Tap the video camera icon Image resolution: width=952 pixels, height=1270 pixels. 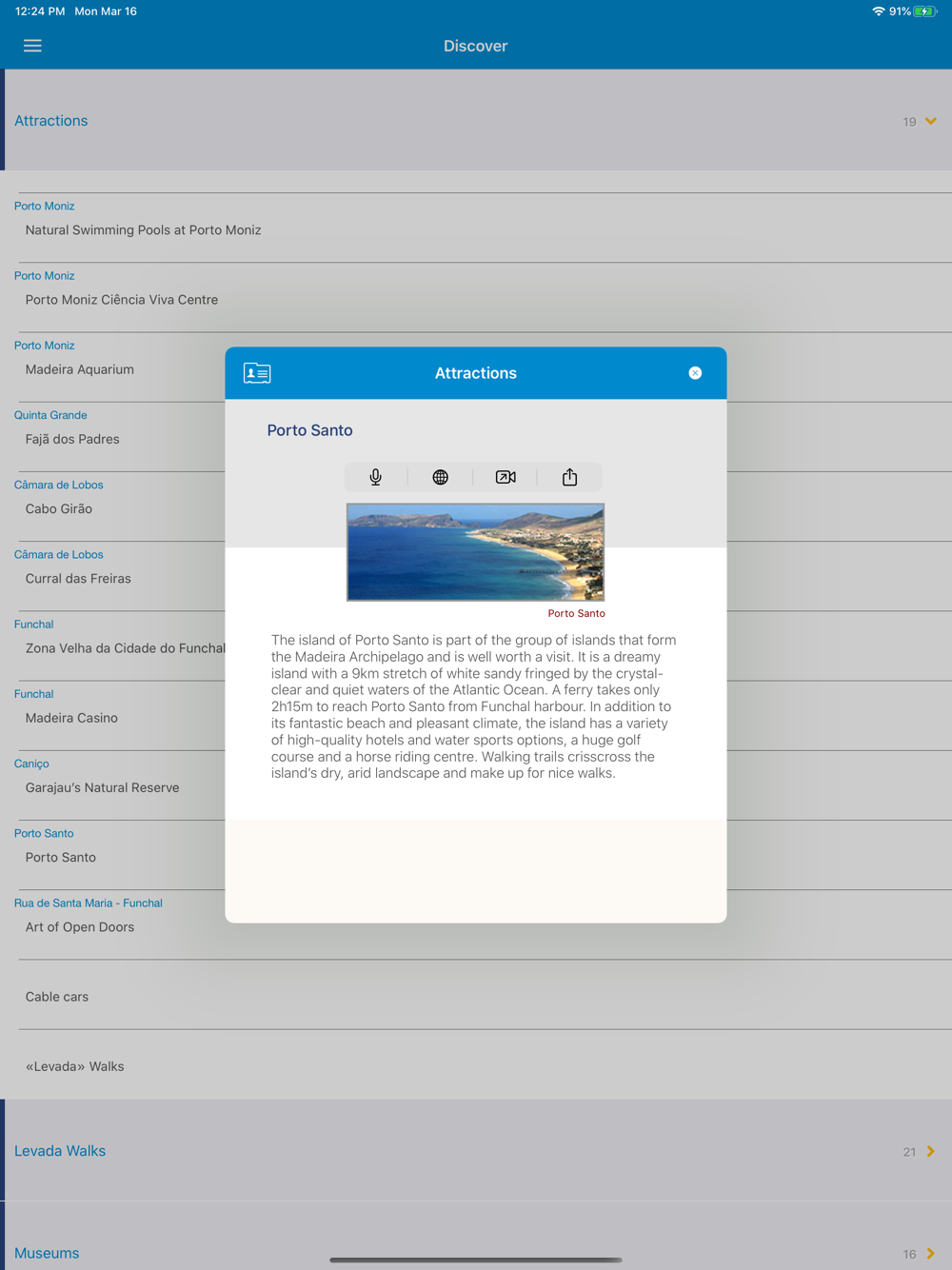click(x=506, y=477)
